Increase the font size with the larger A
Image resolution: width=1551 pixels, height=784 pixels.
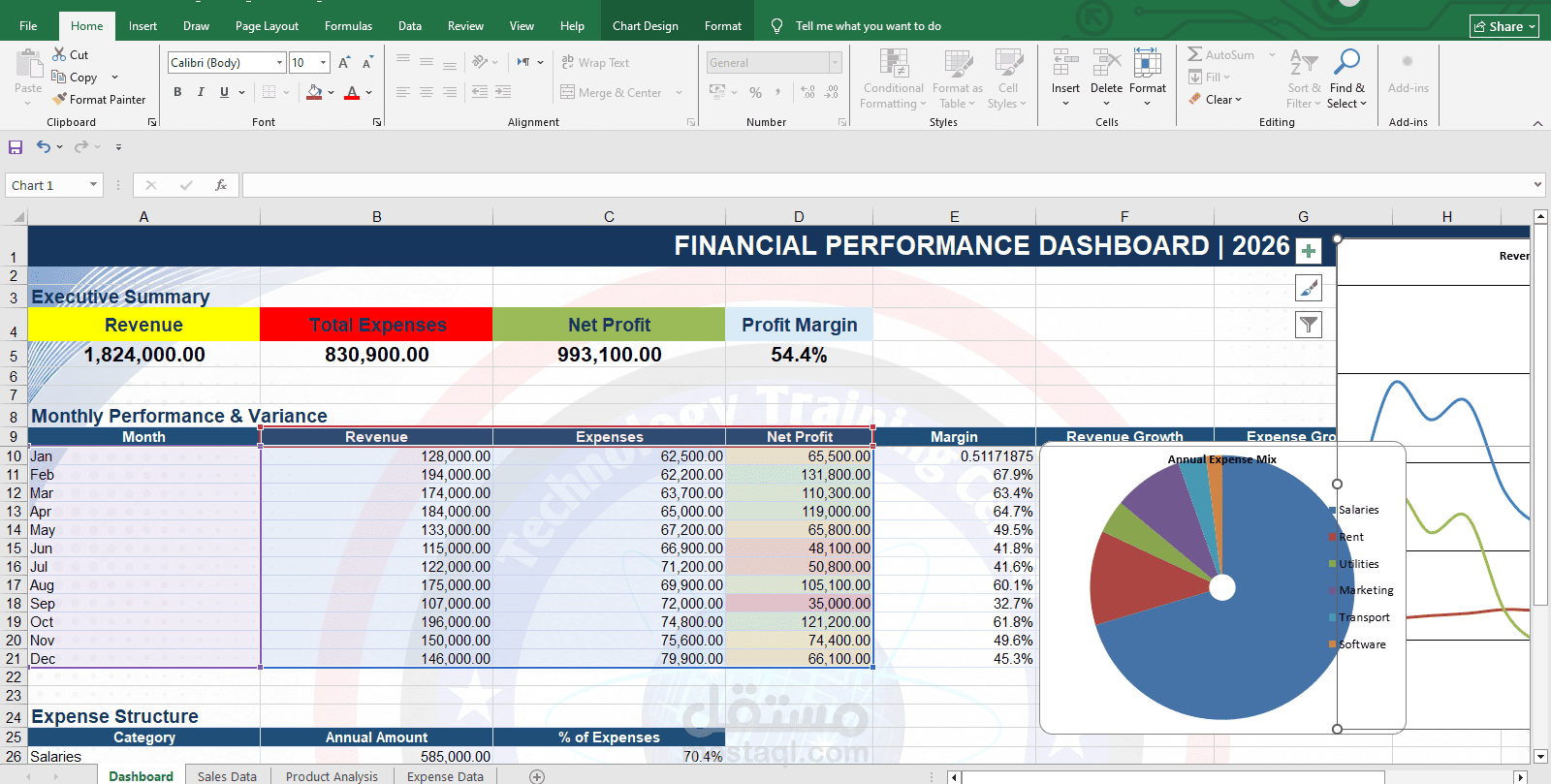pyautogui.click(x=344, y=63)
